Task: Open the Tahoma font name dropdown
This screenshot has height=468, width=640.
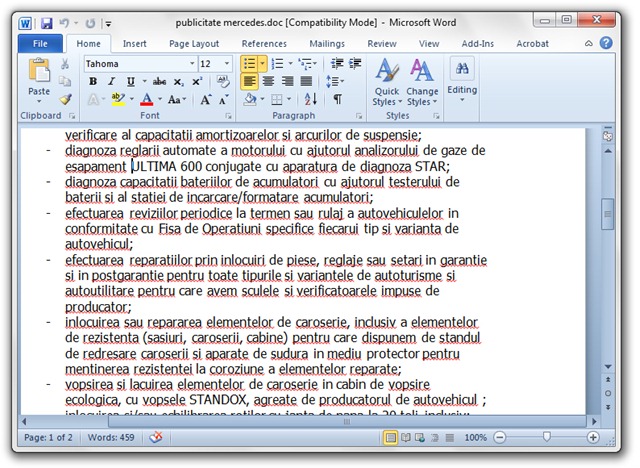Action: click(x=191, y=64)
